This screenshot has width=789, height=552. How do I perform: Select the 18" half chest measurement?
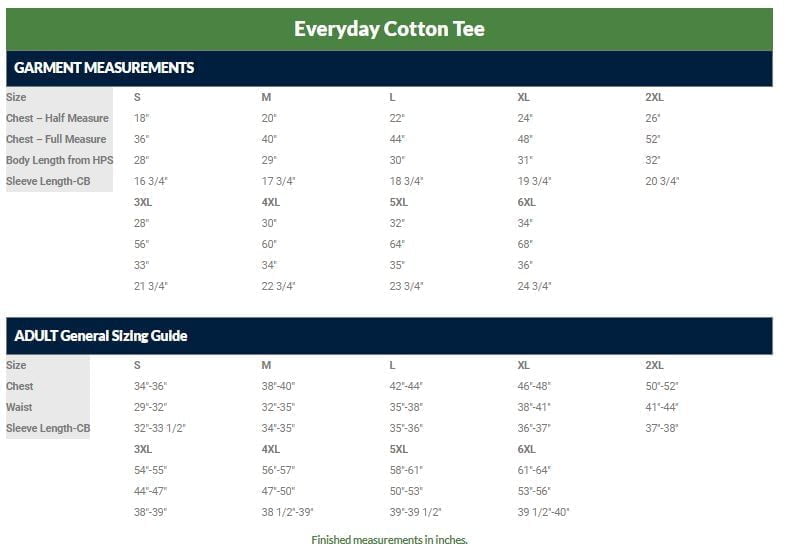[x=141, y=118]
